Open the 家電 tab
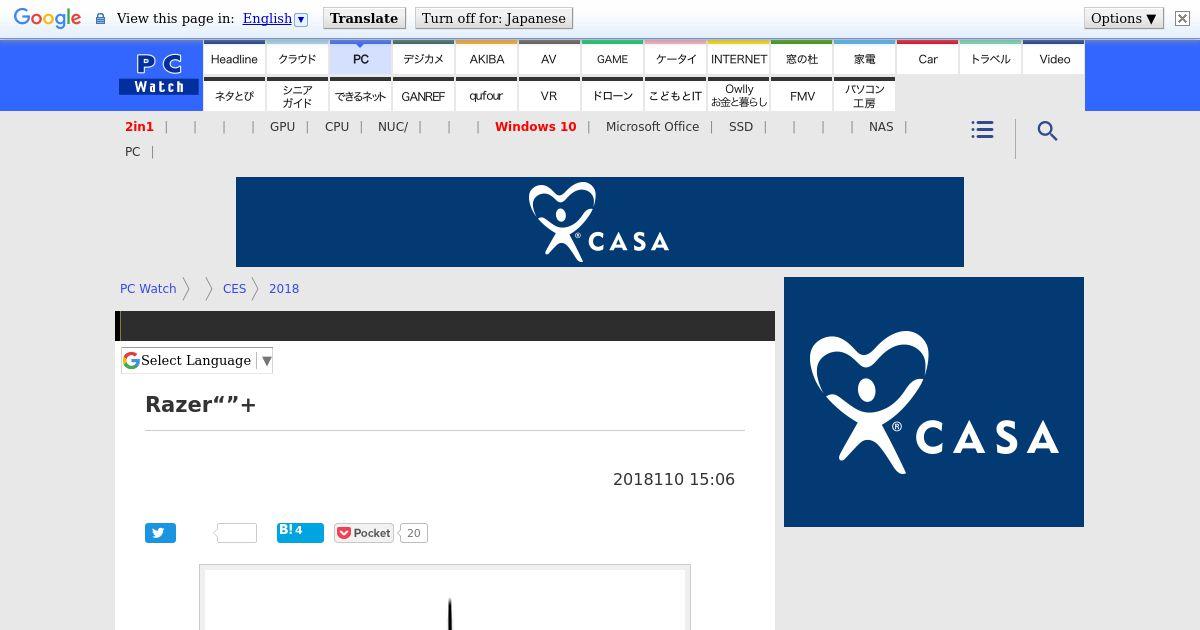This screenshot has width=1200, height=630. 864,58
